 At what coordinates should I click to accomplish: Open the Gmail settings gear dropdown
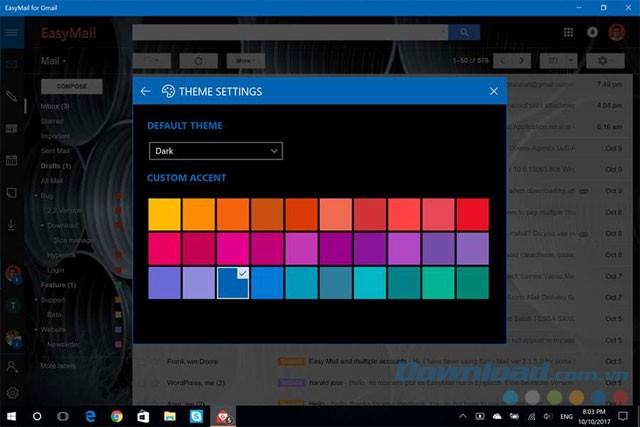coord(606,61)
